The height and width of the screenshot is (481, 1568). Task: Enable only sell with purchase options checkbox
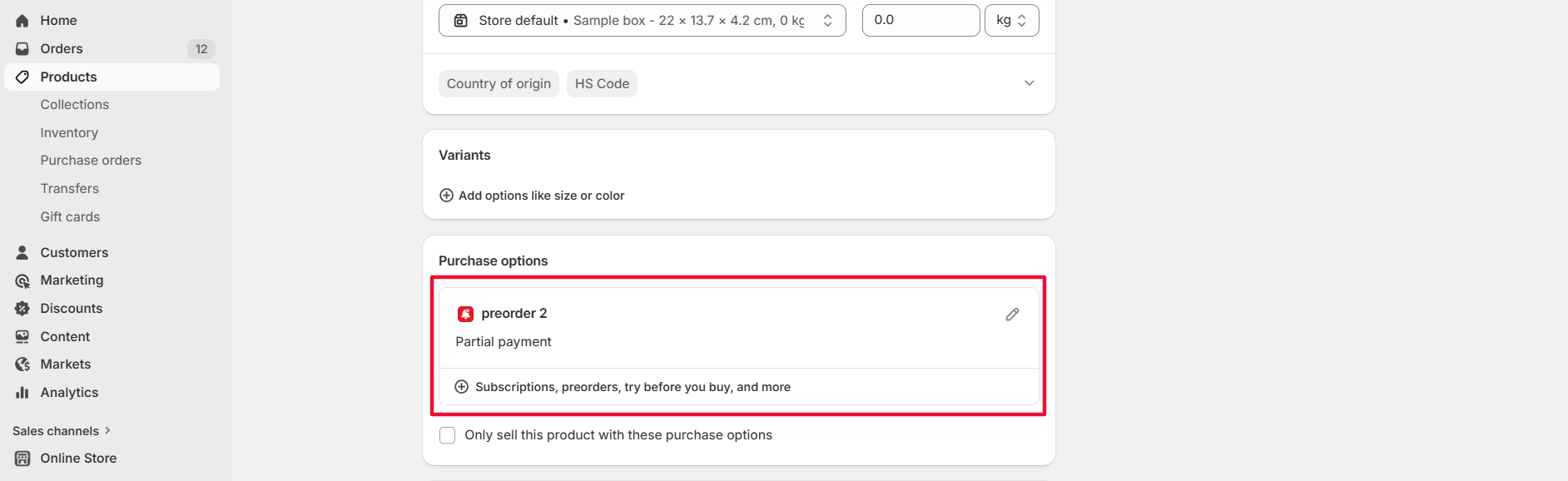pyautogui.click(x=448, y=435)
